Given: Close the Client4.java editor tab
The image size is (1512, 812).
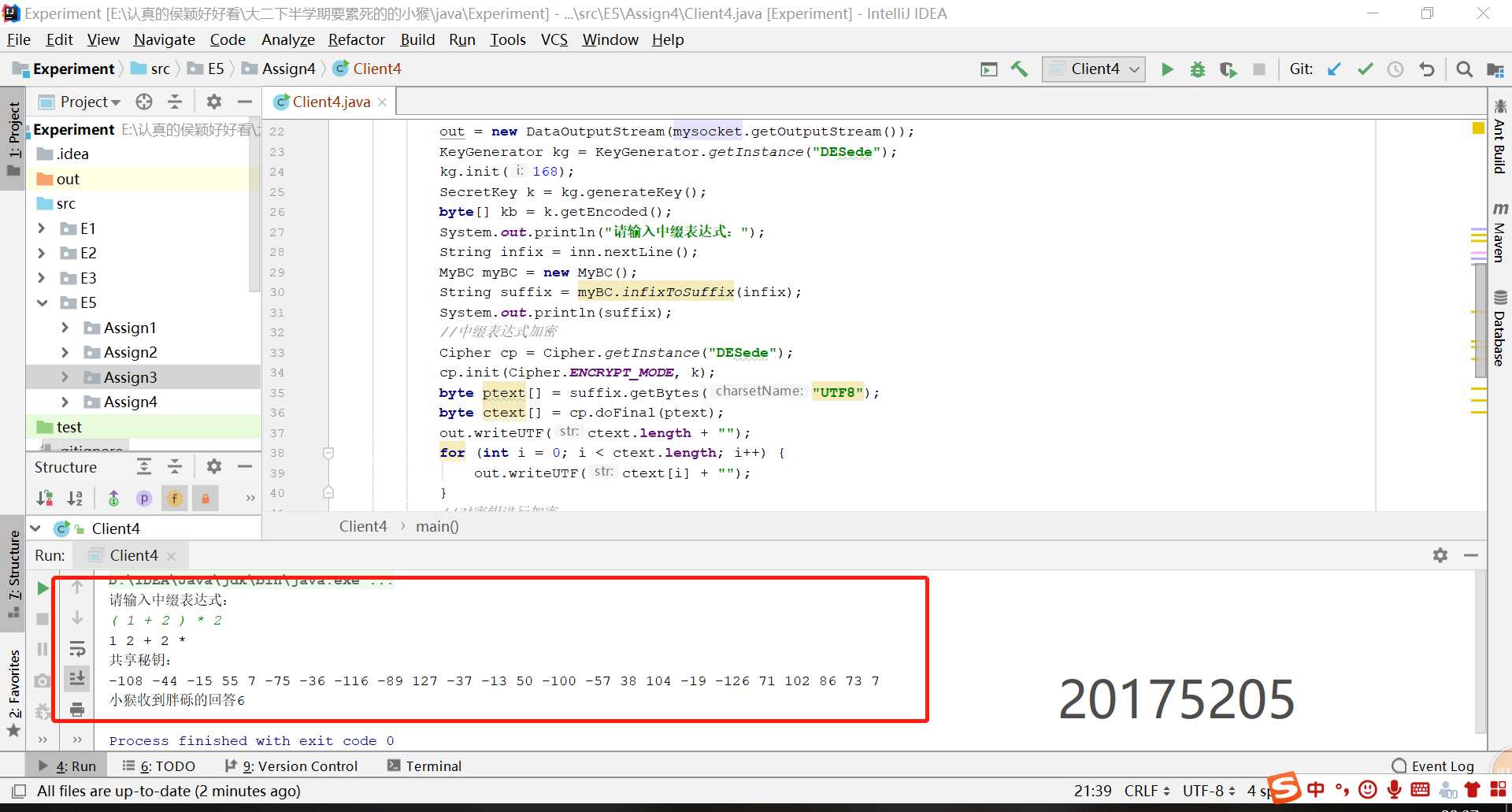Looking at the screenshot, I should (x=382, y=102).
